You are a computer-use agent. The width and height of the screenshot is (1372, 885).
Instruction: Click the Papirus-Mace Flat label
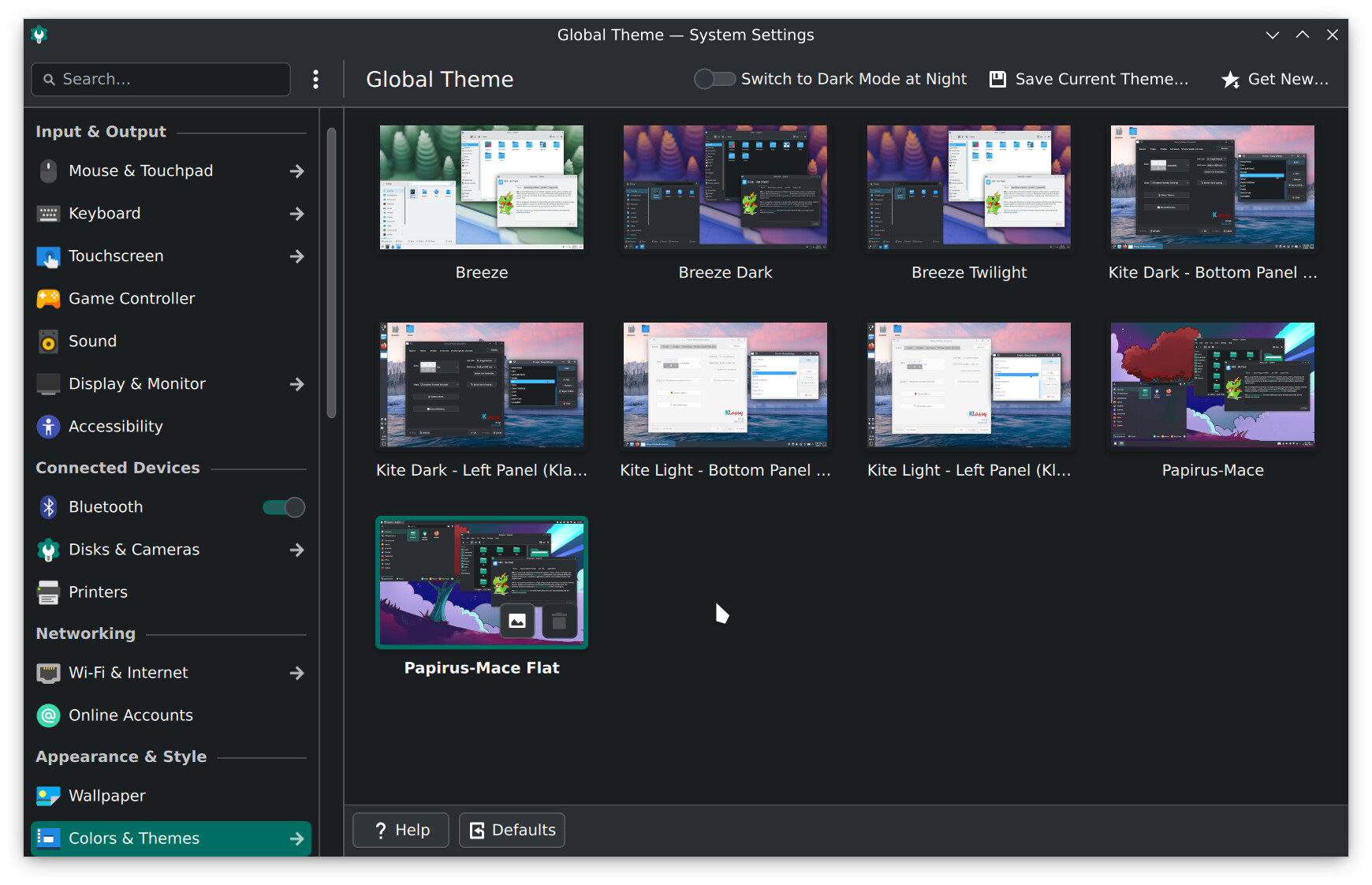pyautogui.click(x=482, y=668)
